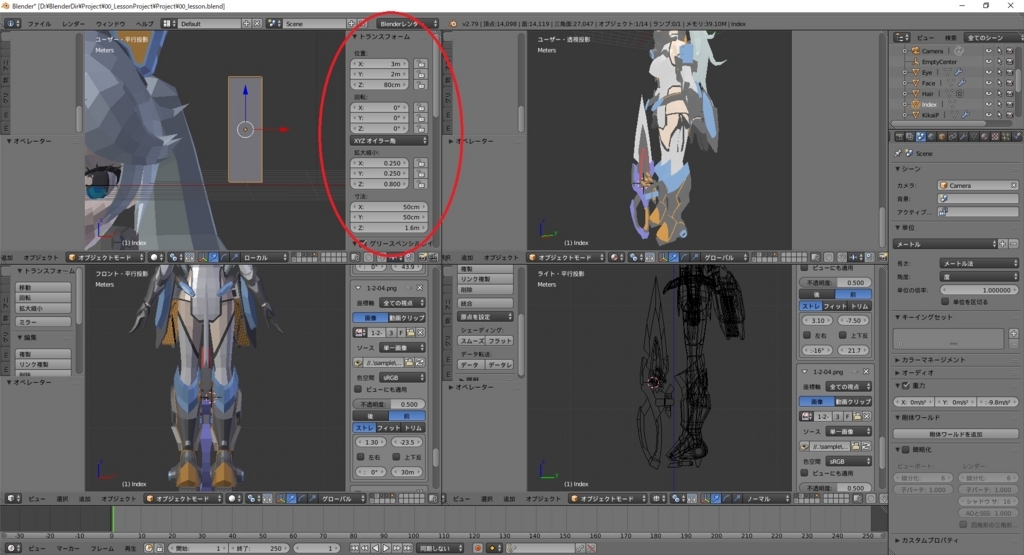Open the info editor type selector icon
Image resolution: width=1024 pixels, height=555 pixels.
(x=12, y=24)
